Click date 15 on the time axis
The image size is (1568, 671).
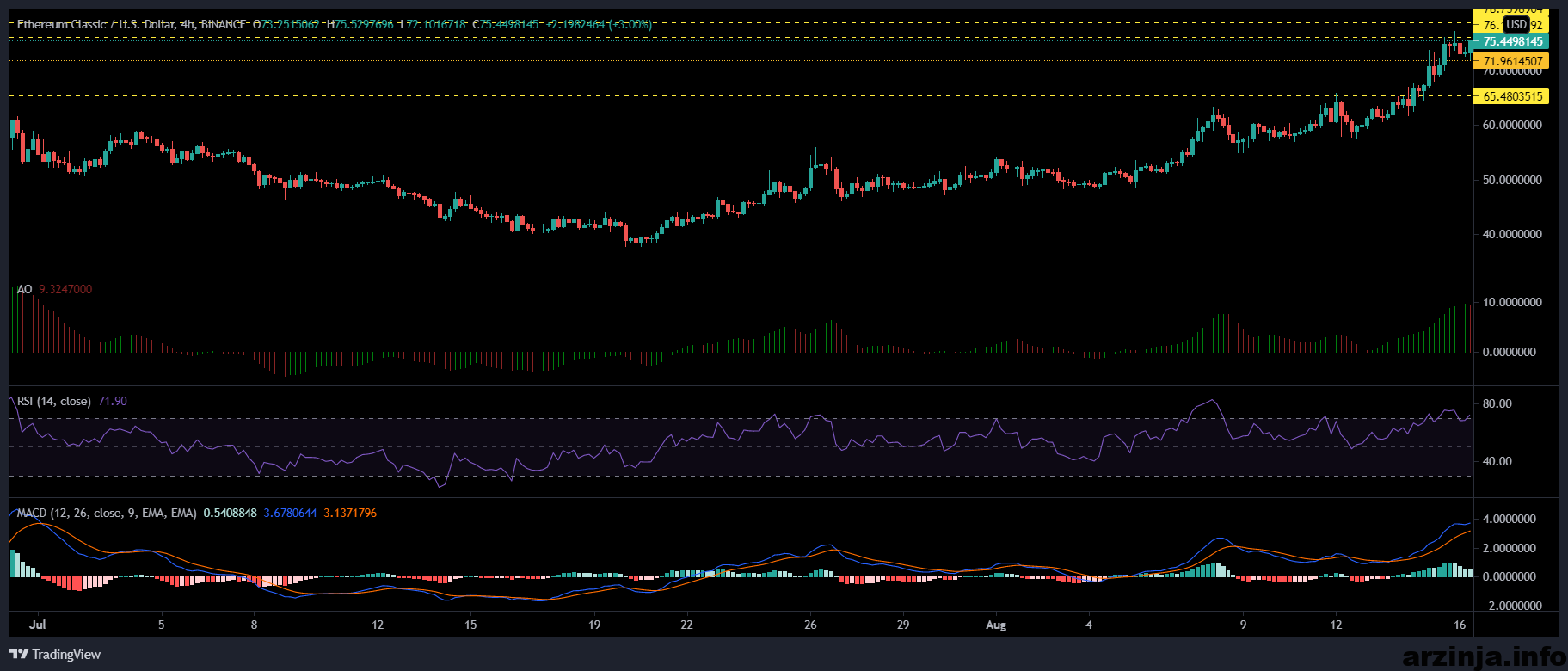tap(470, 625)
